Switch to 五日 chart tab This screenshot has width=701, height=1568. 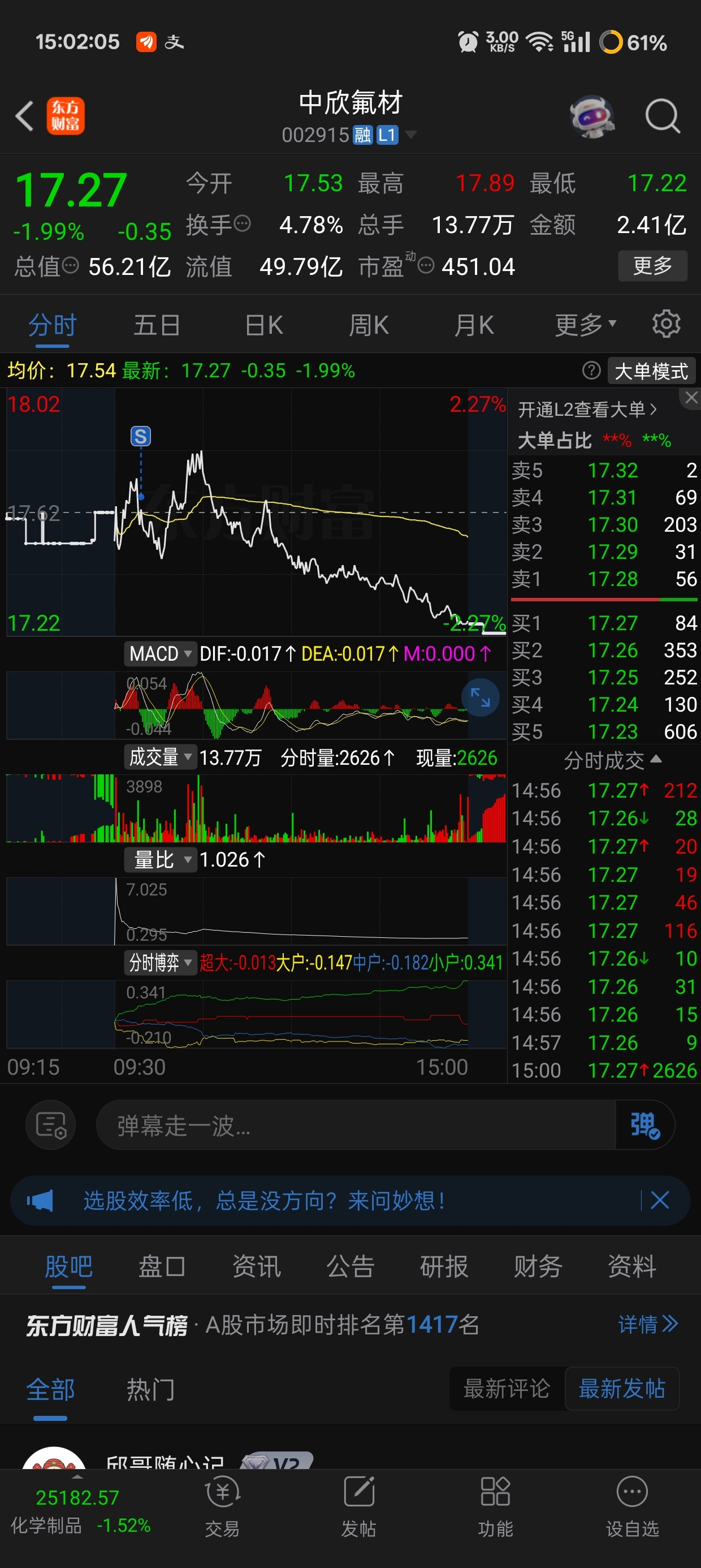[x=157, y=325]
